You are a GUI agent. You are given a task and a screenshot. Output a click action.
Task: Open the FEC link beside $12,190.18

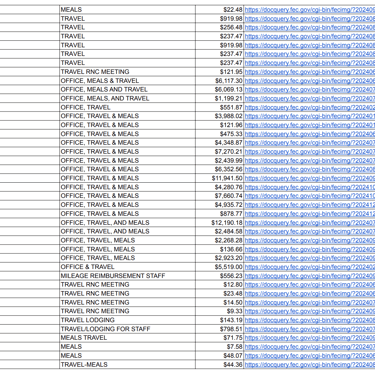(310, 222)
